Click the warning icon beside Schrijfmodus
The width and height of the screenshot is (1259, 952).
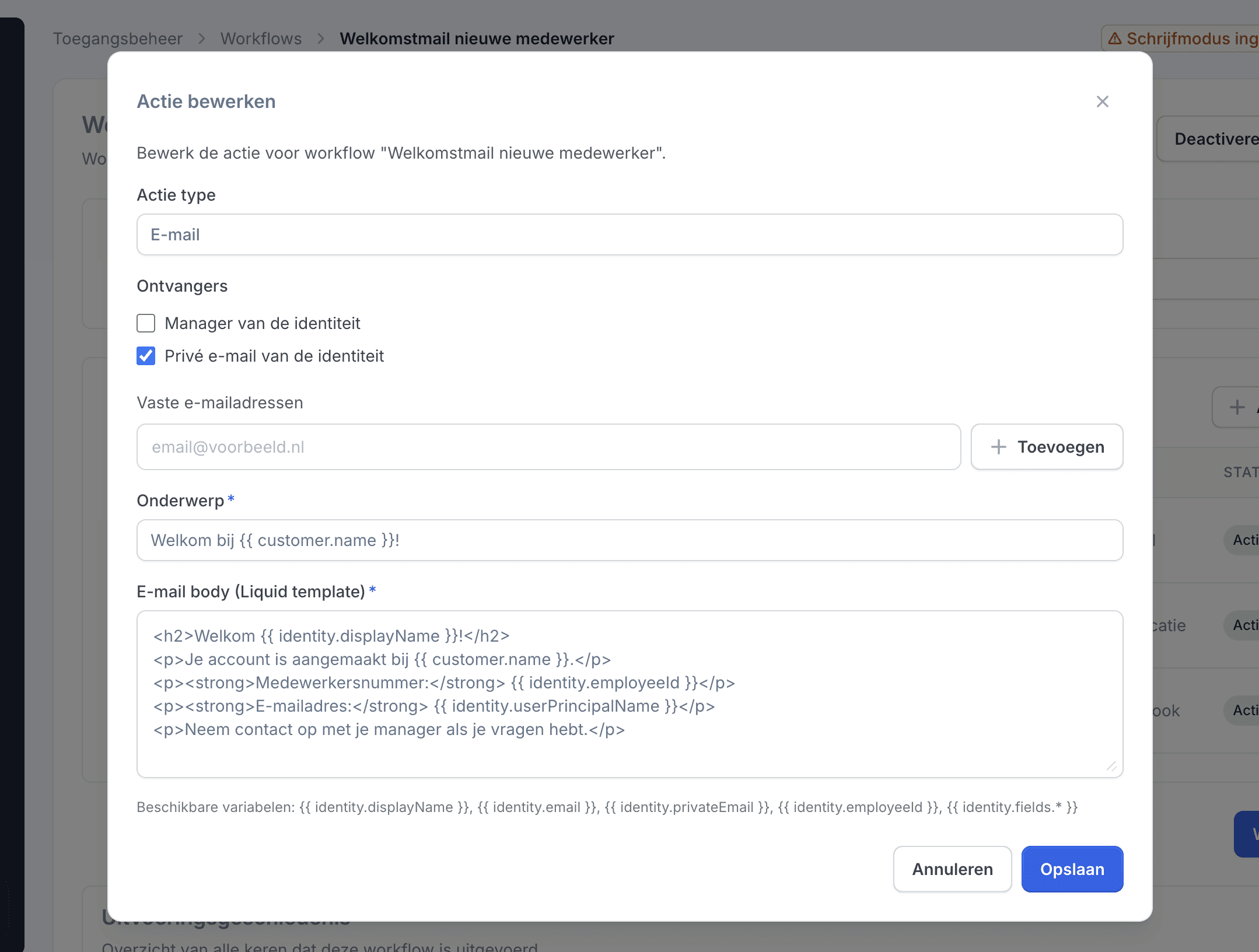[1115, 38]
